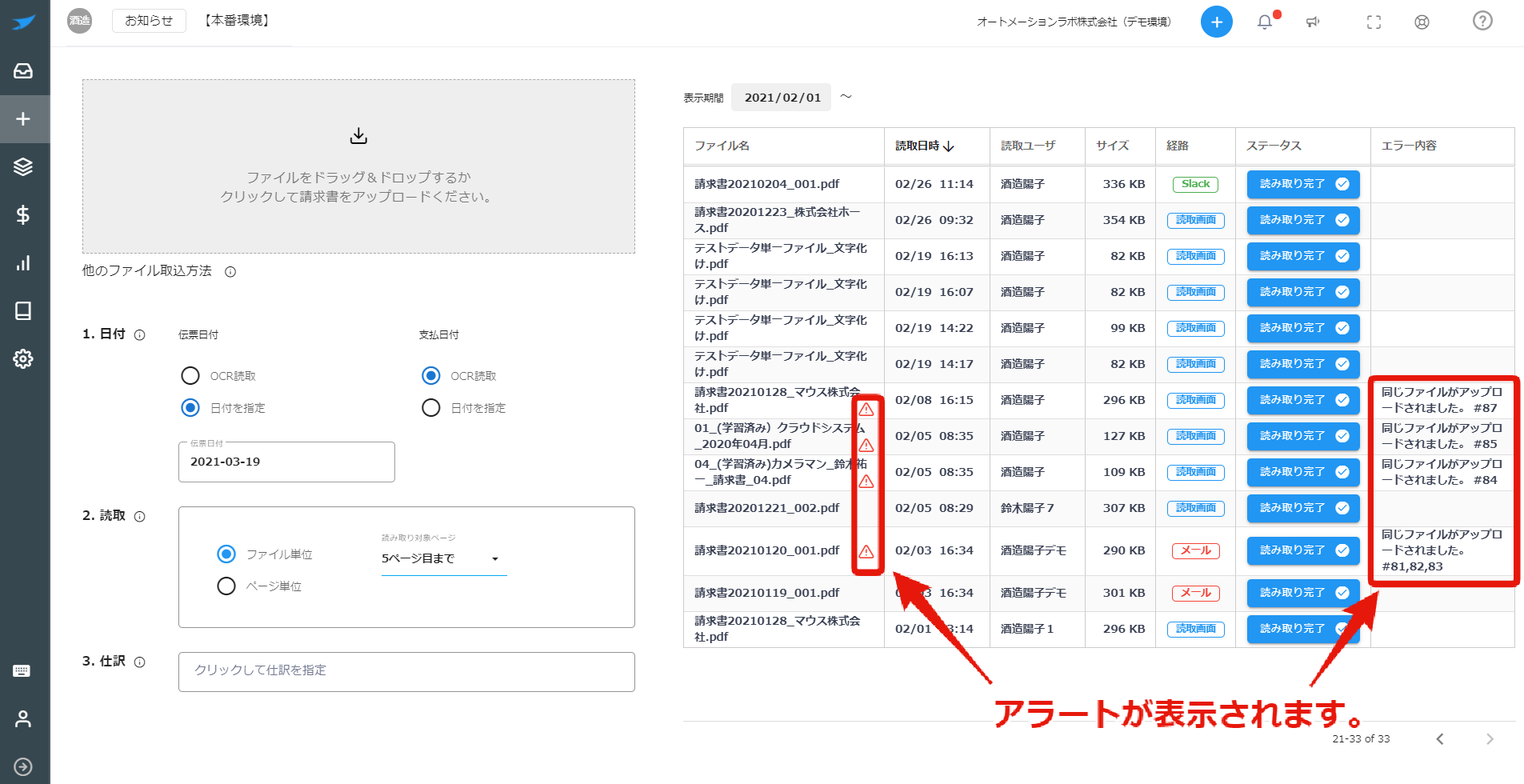1524x784 pixels.
Task: Click file name 請求書20210119_001.pdf
Action: click(766, 593)
